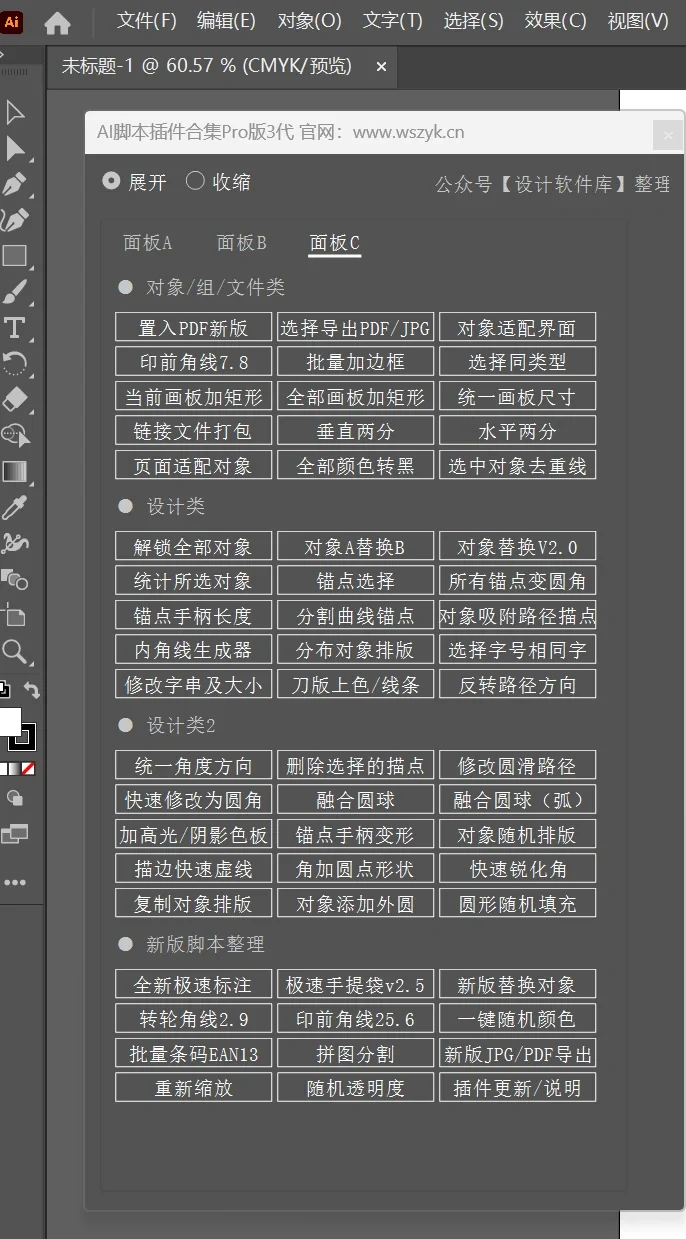The width and height of the screenshot is (686, 1239).
Task: Select the Rotate tool
Action: pyautogui.click(x=15, y=363)
